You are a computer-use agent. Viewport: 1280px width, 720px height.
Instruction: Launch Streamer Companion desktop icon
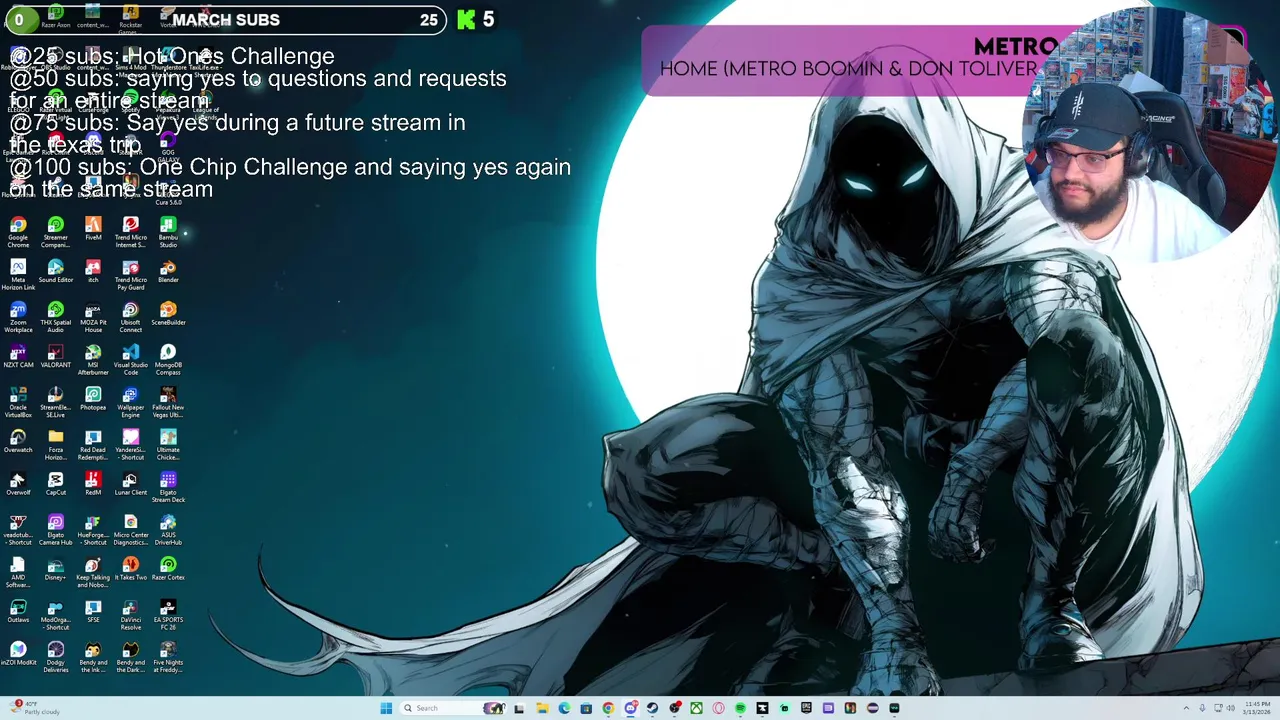click(x=55, y=232)
